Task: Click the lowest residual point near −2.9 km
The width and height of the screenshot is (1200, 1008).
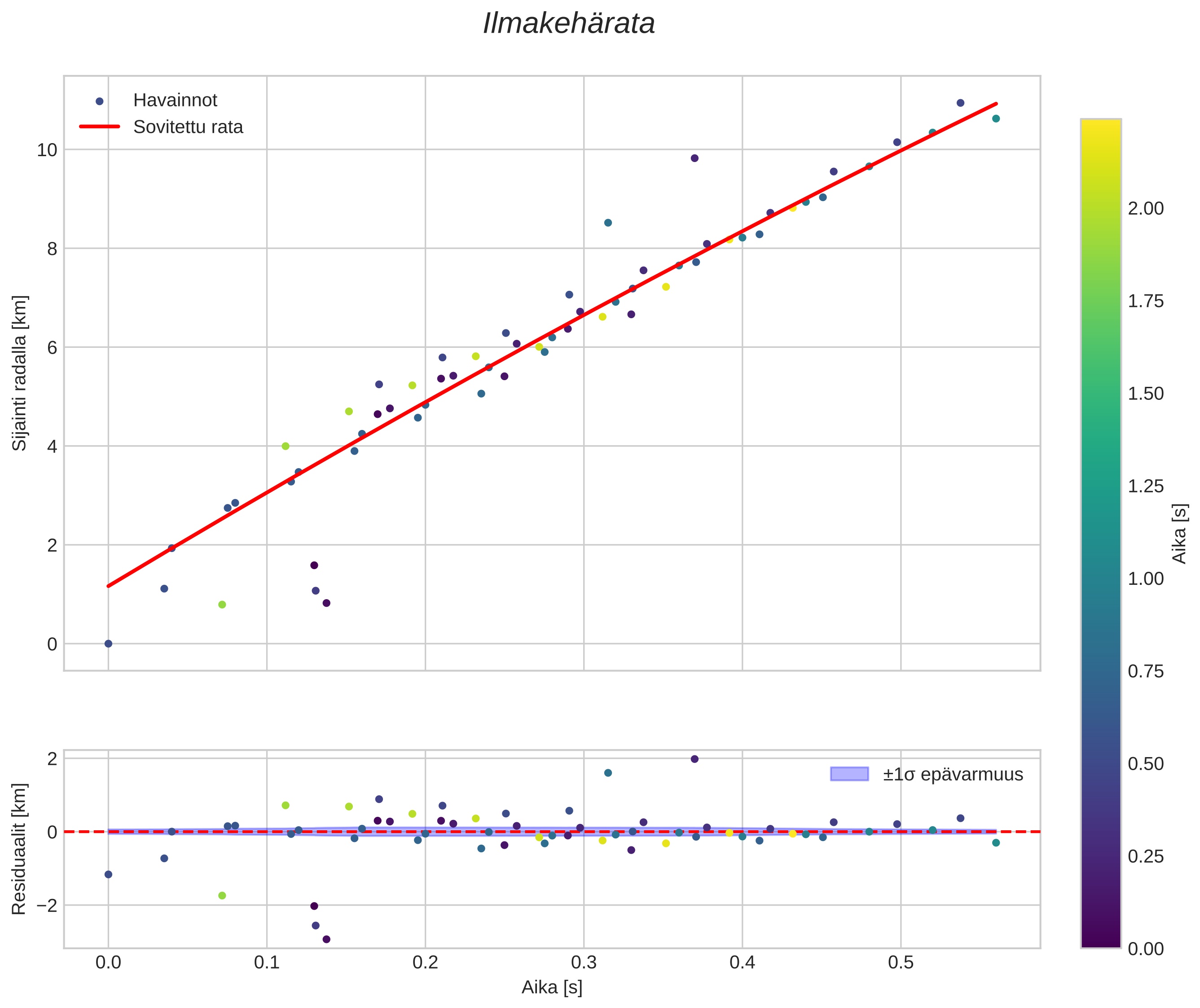Action: tap(326, 939)
